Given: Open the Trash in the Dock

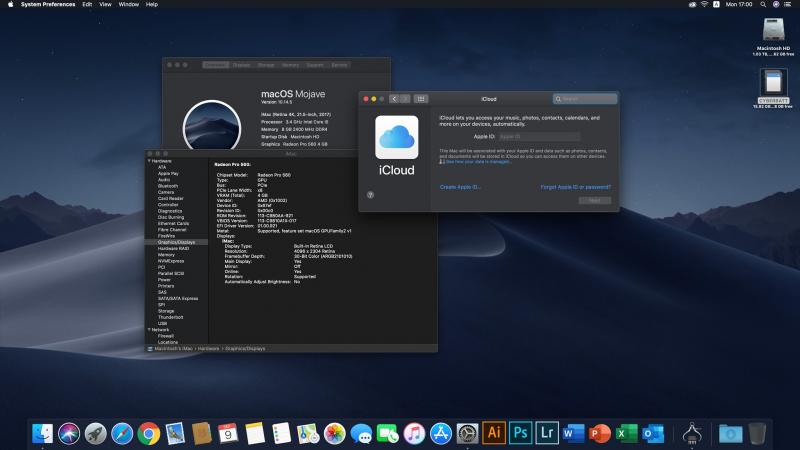Looking at the screenshot, I should (x=758, y=434).
